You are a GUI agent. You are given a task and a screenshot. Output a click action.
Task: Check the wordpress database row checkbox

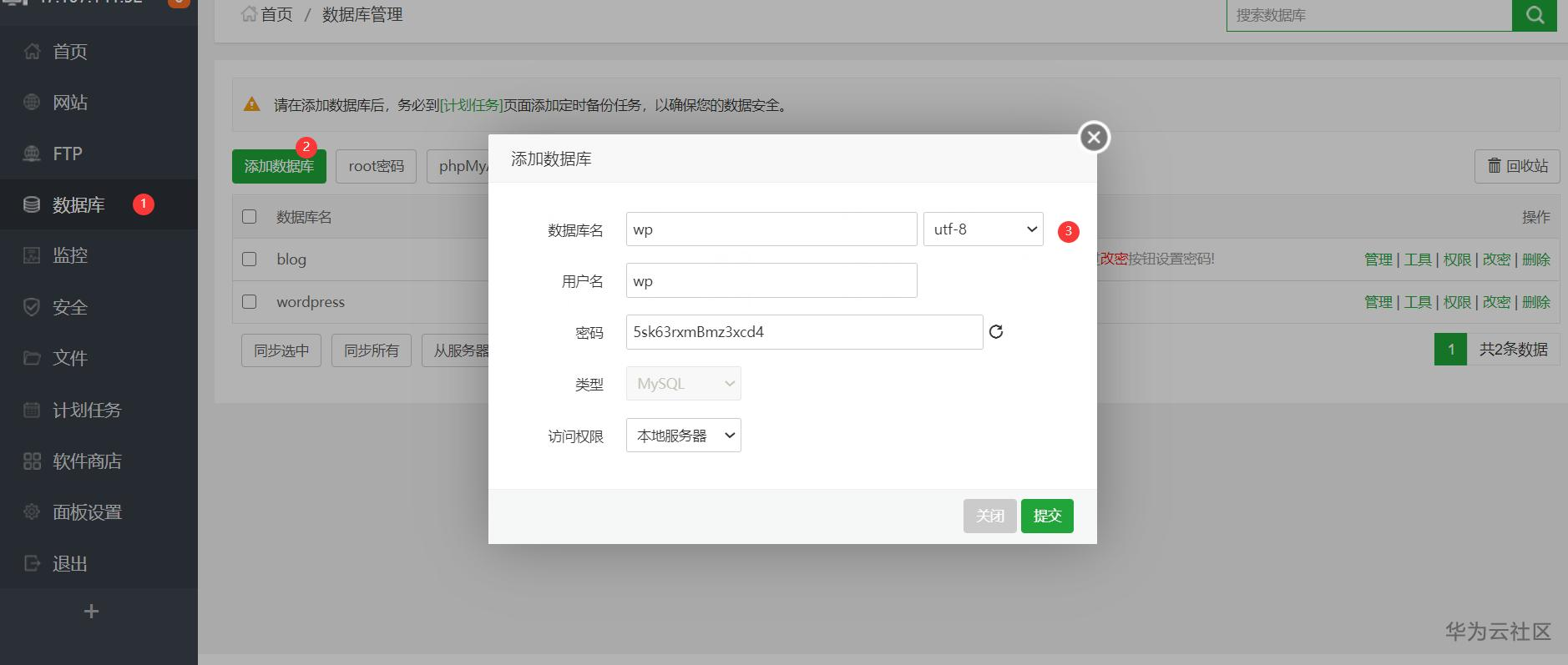coord(249,301)
